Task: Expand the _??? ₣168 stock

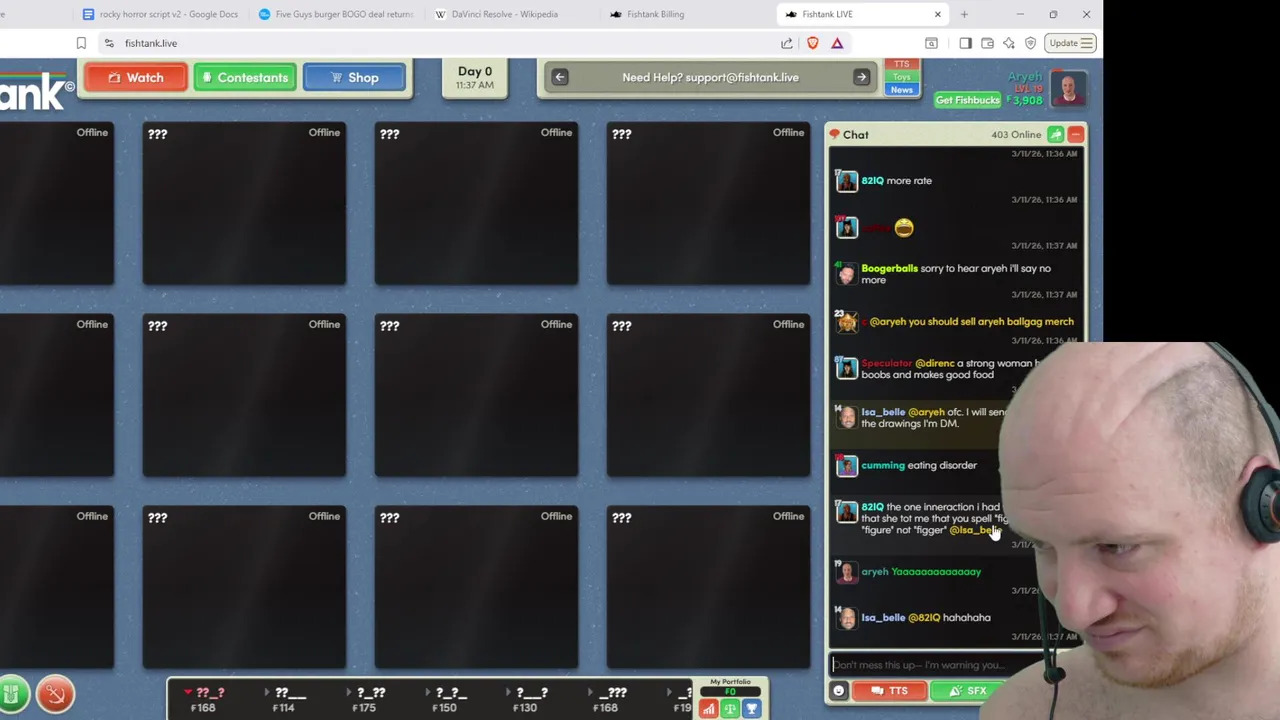Action: pyautogui.click(x=607, y=700)
